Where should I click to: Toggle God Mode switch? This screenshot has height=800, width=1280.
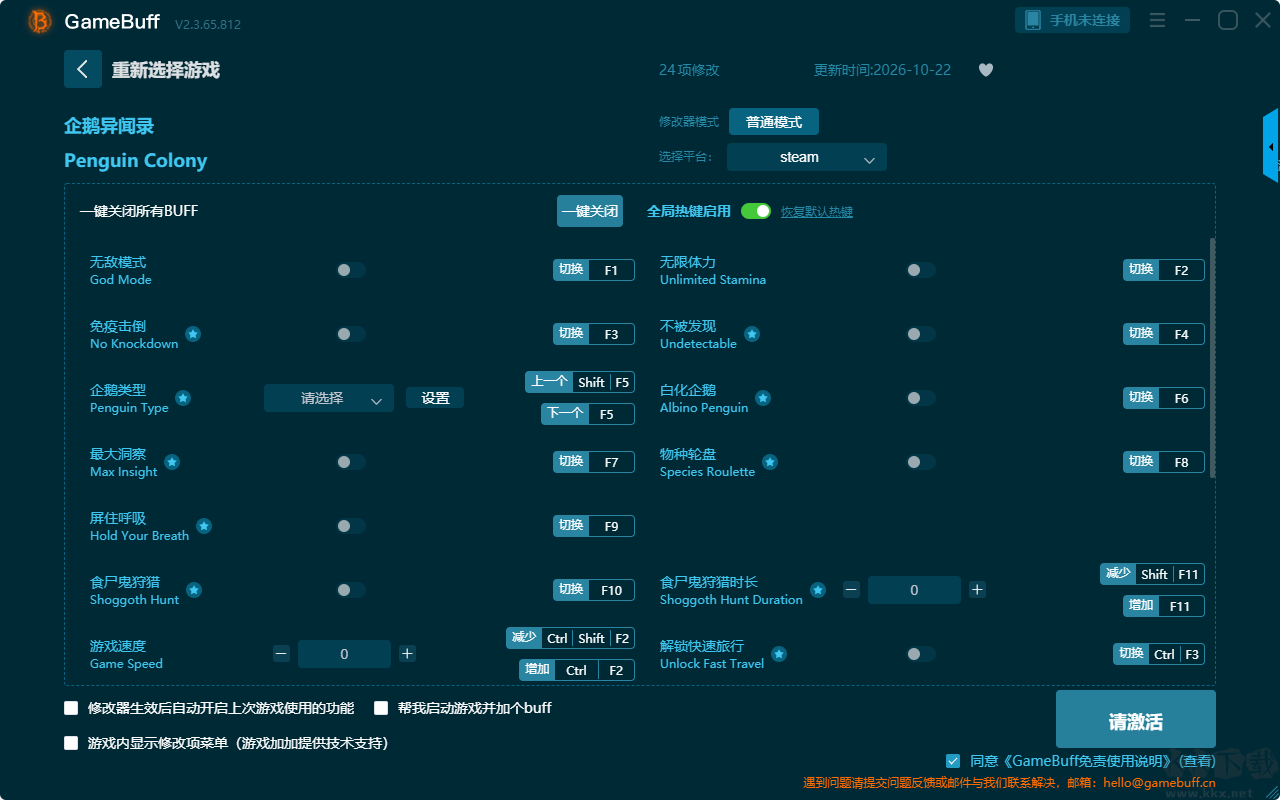click(351, 270)
